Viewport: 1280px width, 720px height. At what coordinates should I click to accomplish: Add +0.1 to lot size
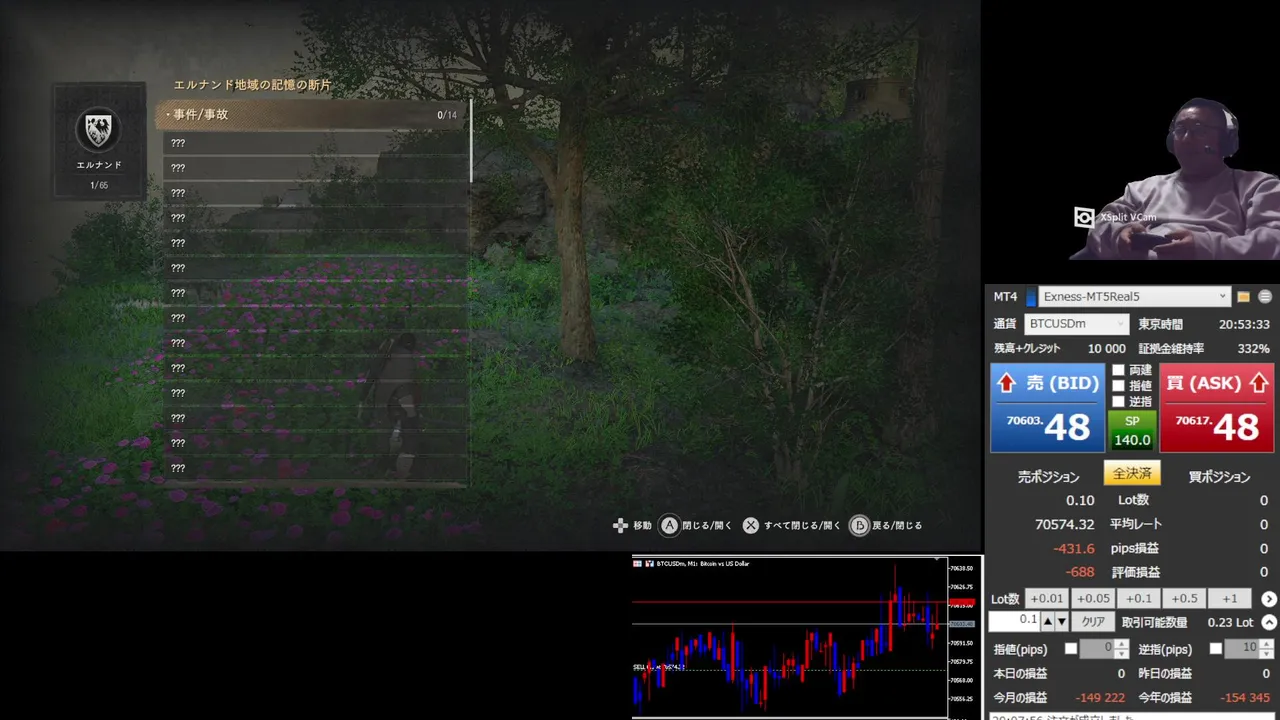[1139, 599]
